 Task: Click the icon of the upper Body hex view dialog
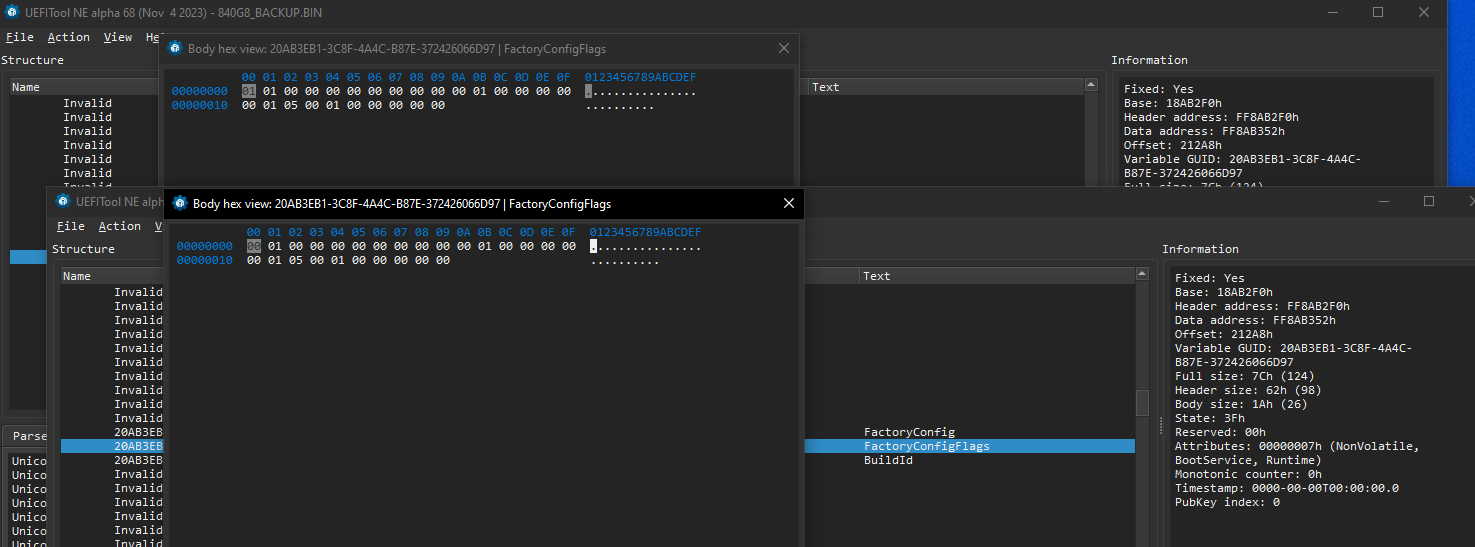pyautogui.click(x=175, y=48)
